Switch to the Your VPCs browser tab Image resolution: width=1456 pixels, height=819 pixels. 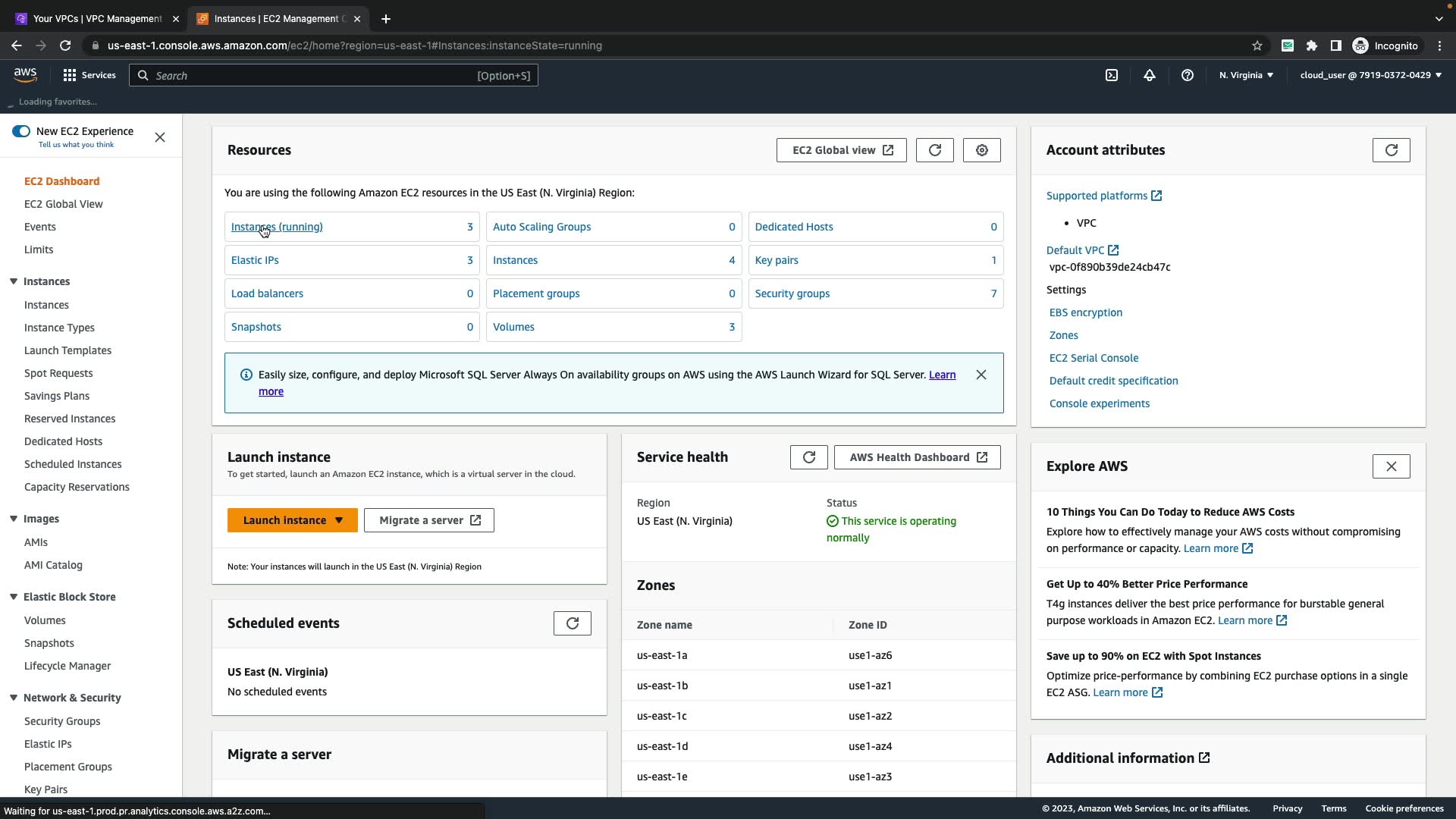coord(97,19)
